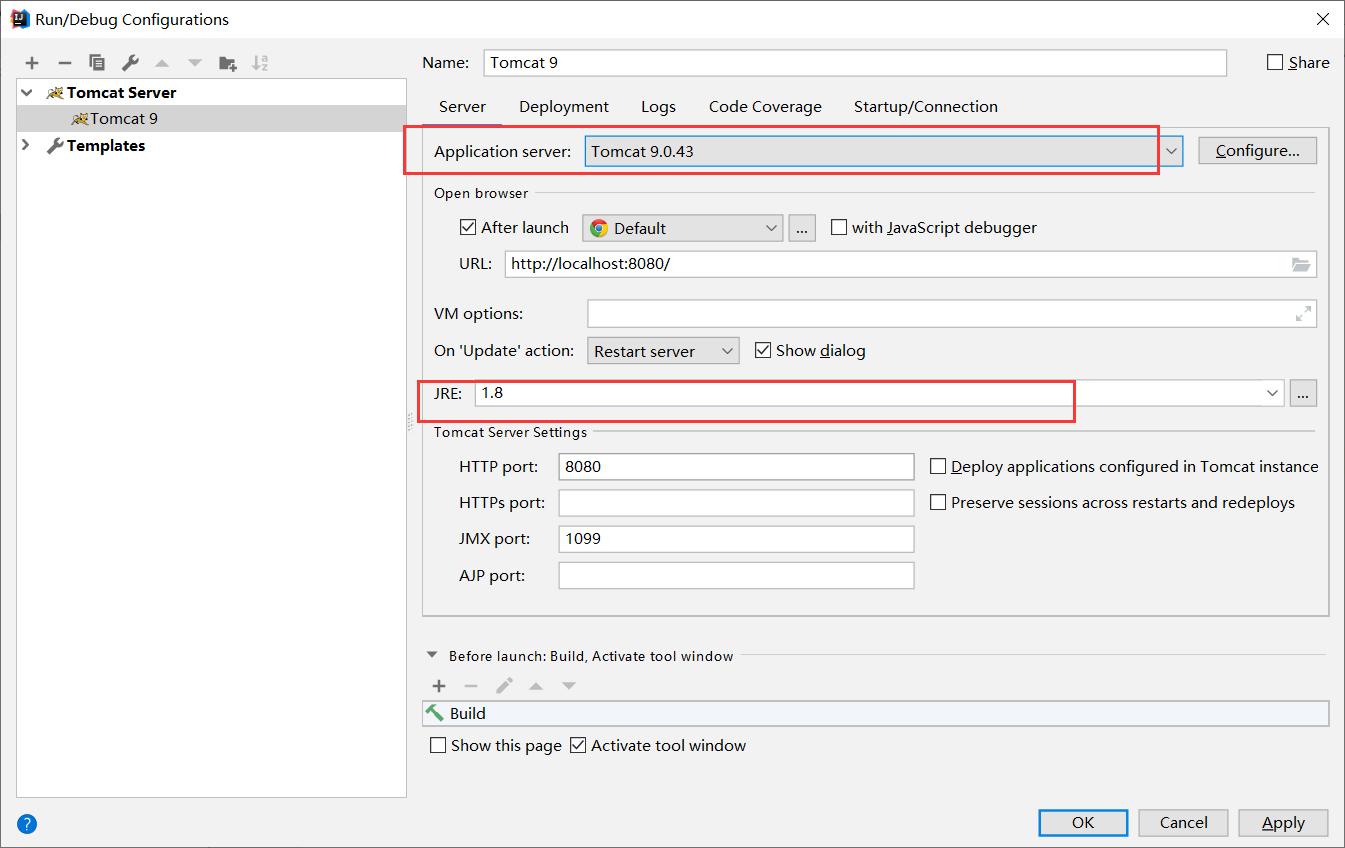This screenshot has height=848, width=1345.
Task: Collapse the Tomcat Server tree node
Action: [27, 92]
